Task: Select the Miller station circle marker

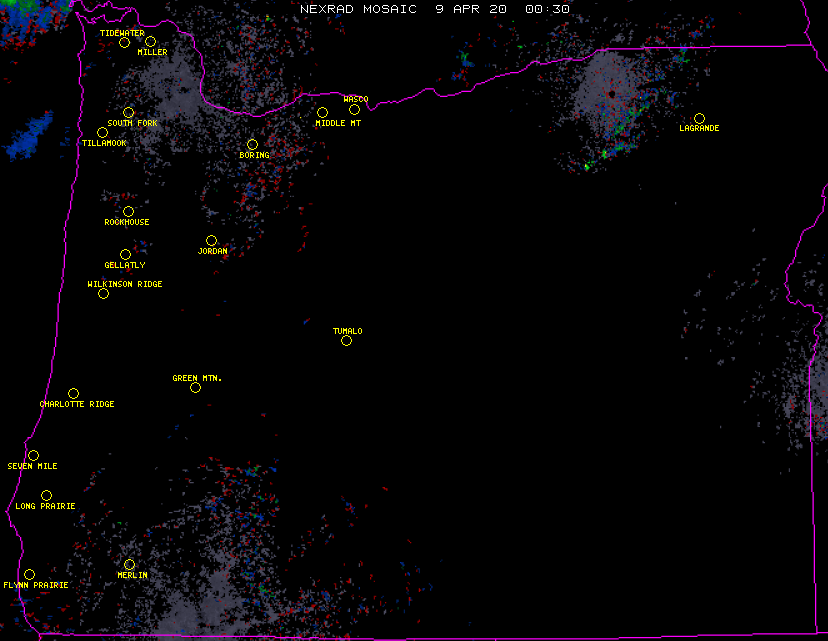Action: coord(150,41)
